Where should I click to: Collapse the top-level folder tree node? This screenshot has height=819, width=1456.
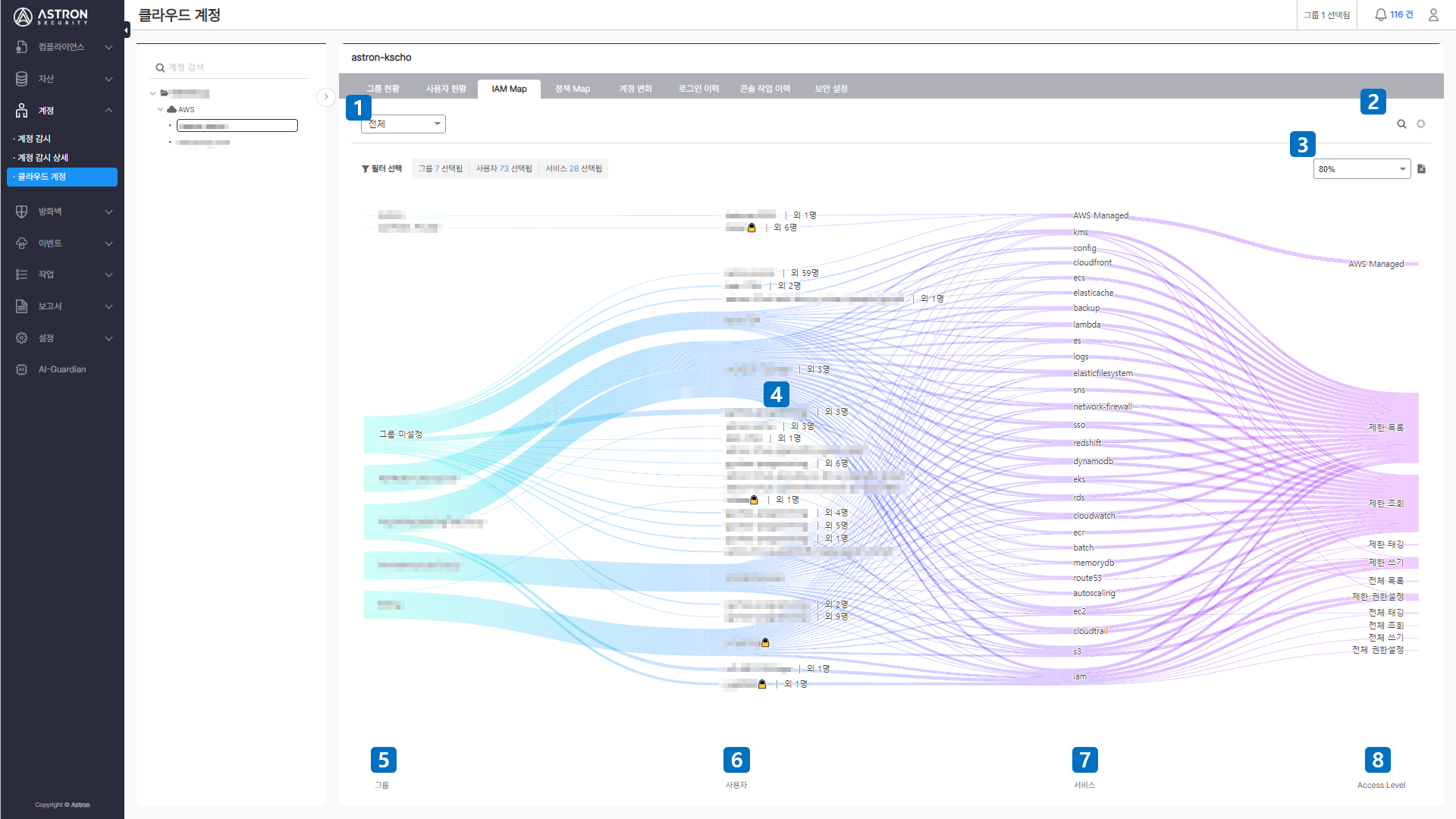click(x=152, y=93)
